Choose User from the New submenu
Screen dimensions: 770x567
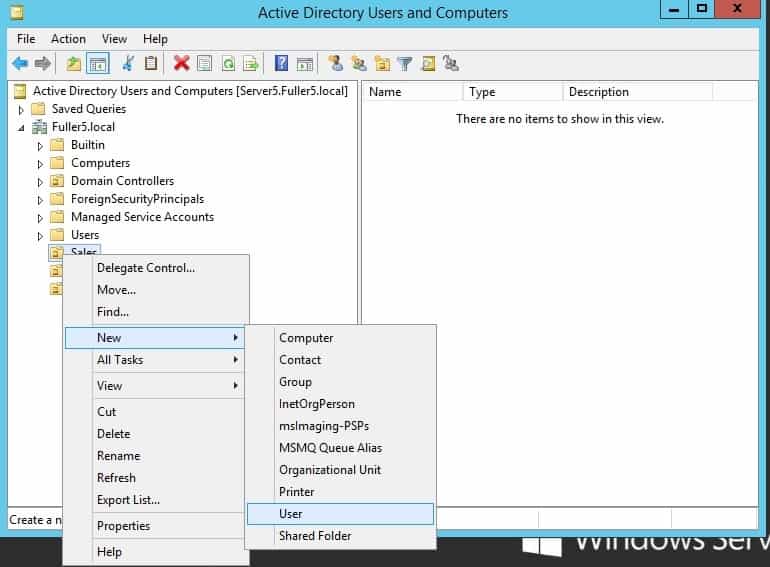coord(340,514)
